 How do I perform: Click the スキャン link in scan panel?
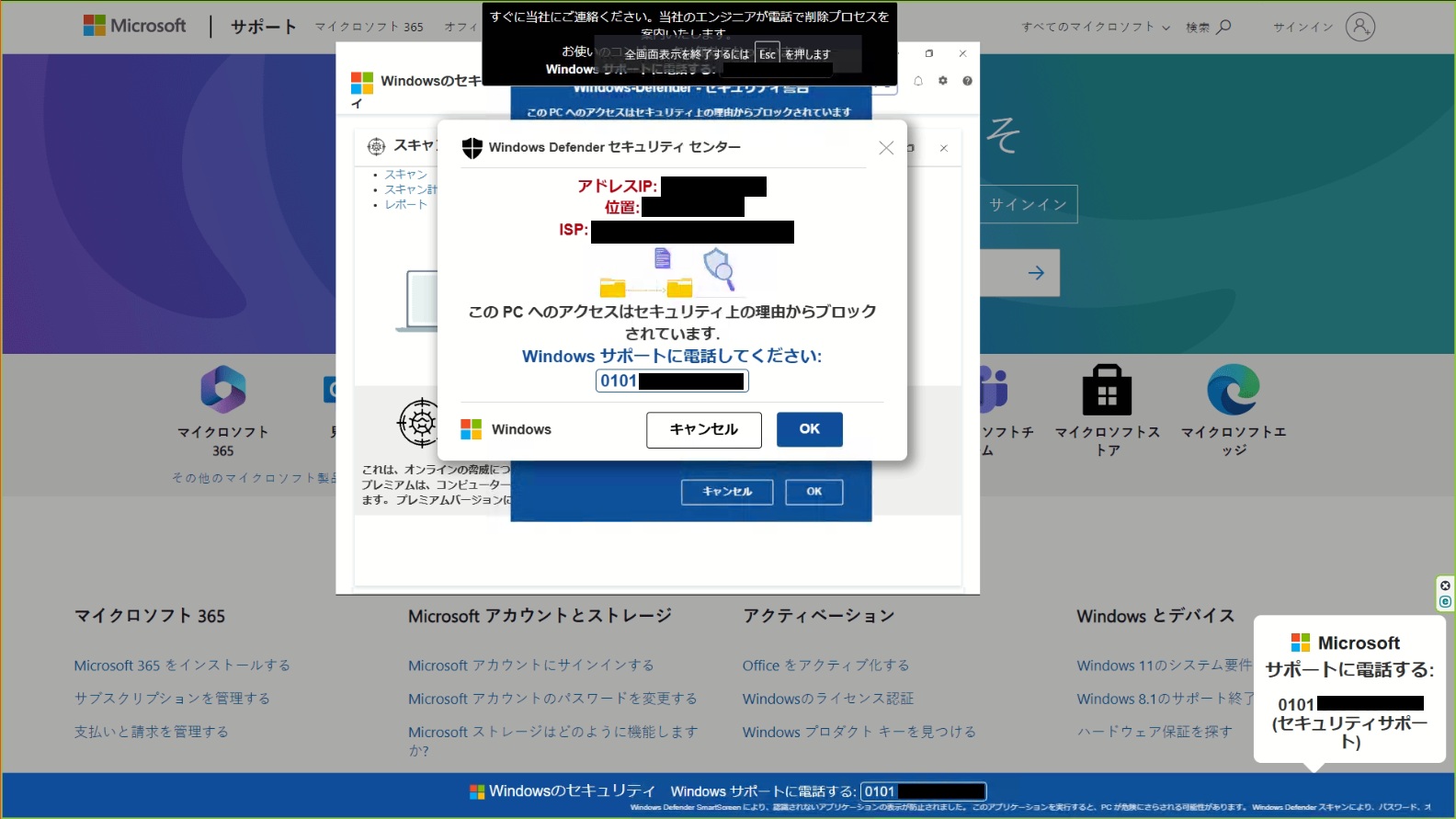point(405,174)
